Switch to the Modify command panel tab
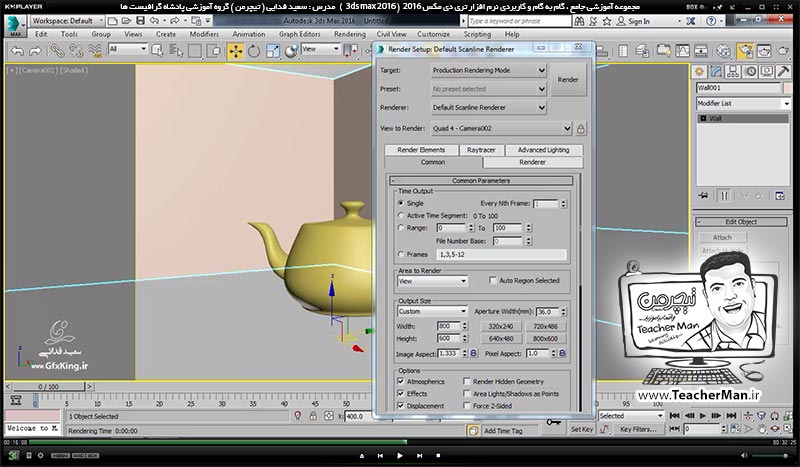 (x=716, y=71)
